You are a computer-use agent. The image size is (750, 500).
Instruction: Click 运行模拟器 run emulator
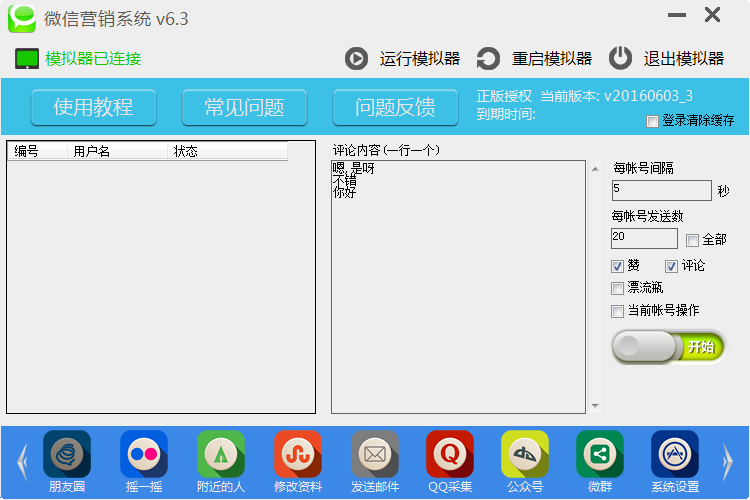coord(403,58)
